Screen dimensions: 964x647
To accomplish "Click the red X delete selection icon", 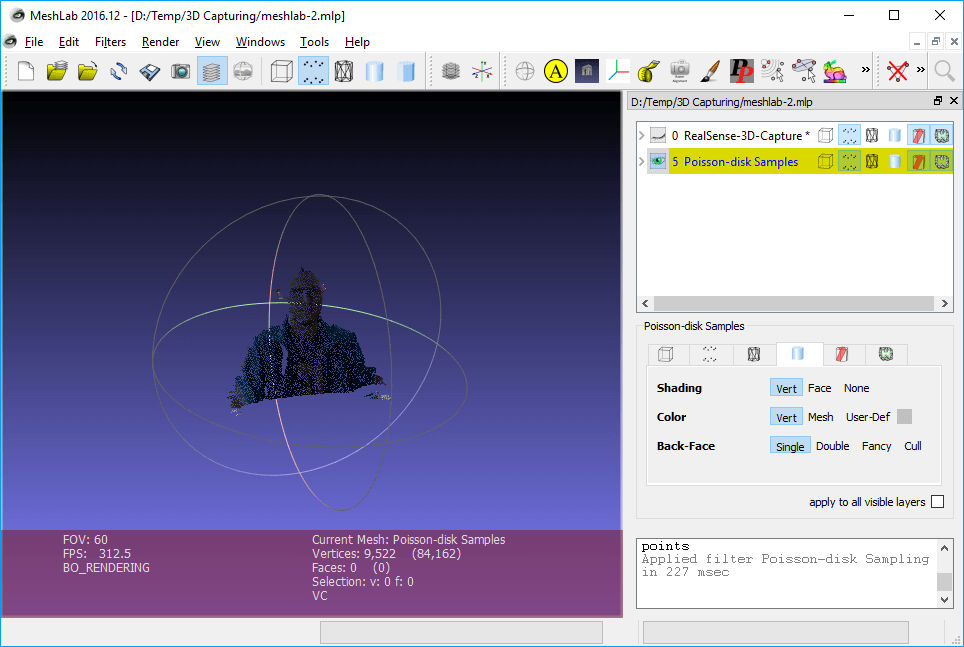I will pos(898,71).
